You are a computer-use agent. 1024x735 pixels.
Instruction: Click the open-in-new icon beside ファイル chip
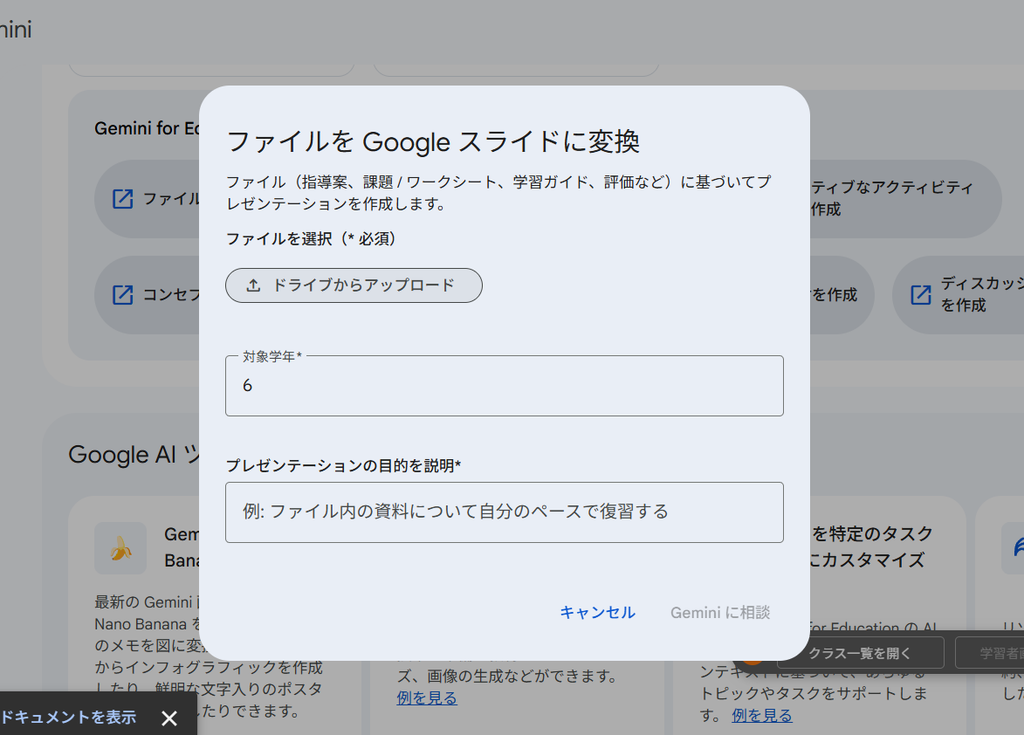point(123,199)
